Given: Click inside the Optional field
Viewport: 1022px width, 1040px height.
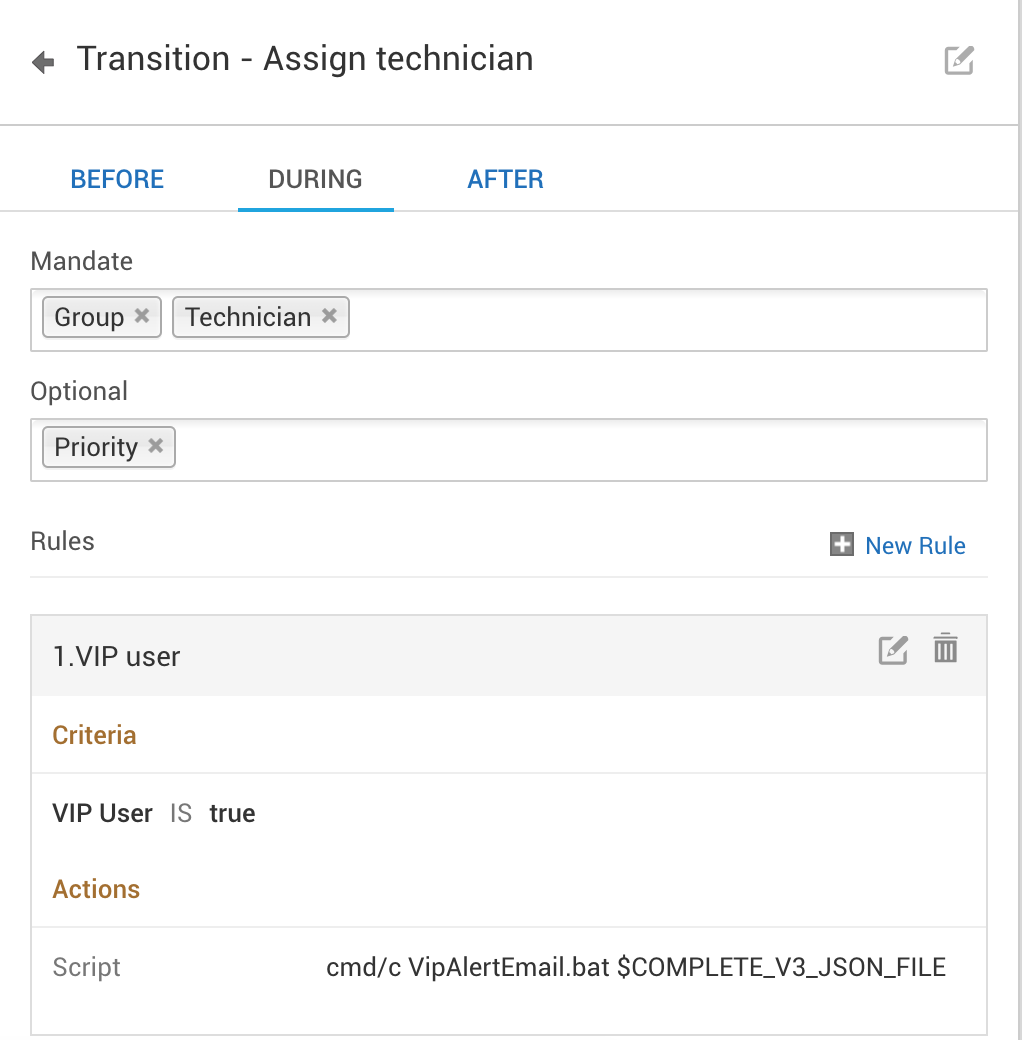Looking at the screenshot, I should (580, 450).
